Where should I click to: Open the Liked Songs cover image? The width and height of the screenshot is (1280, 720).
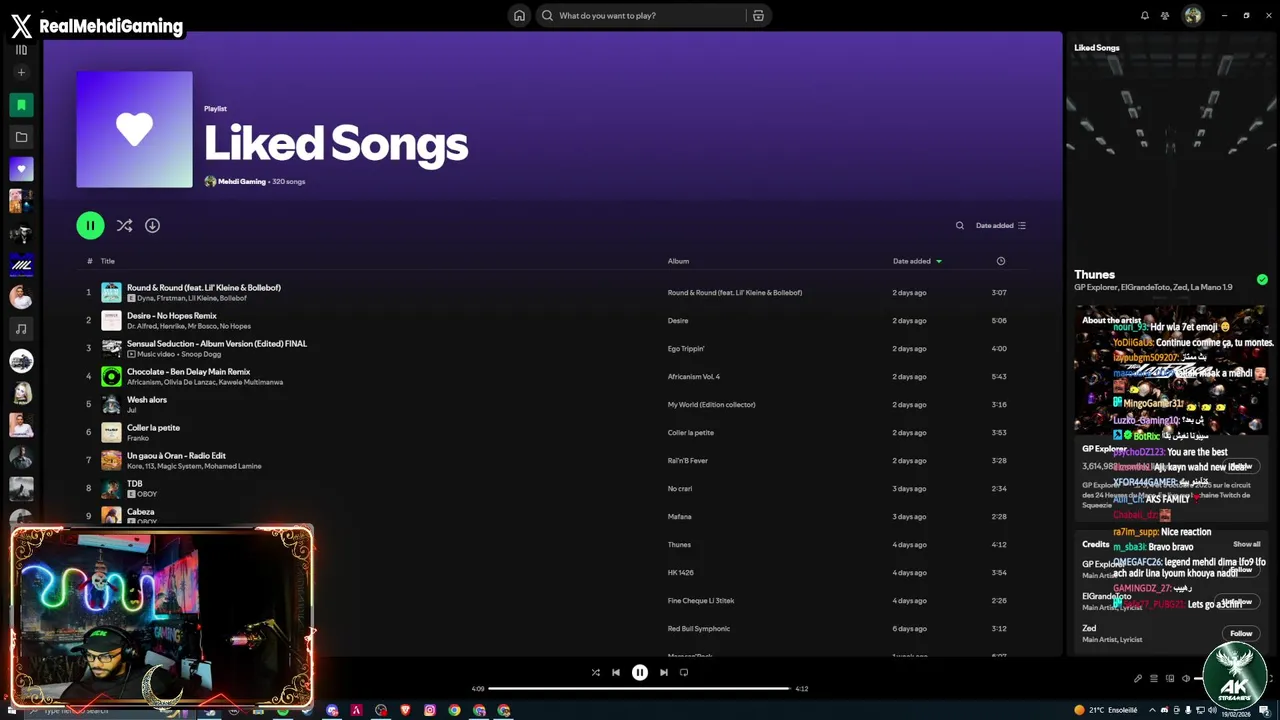point(134,129)
